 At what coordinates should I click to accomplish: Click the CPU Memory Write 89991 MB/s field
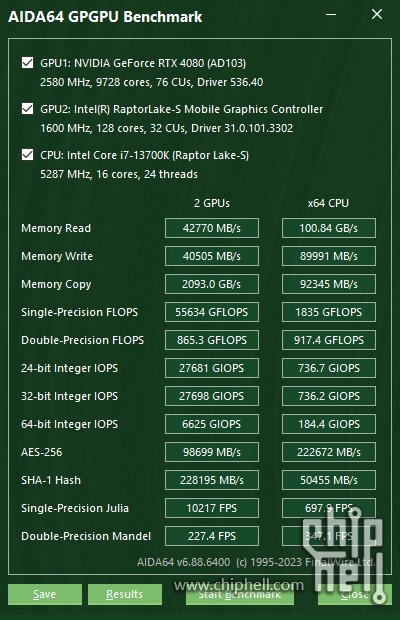[329, 256]
